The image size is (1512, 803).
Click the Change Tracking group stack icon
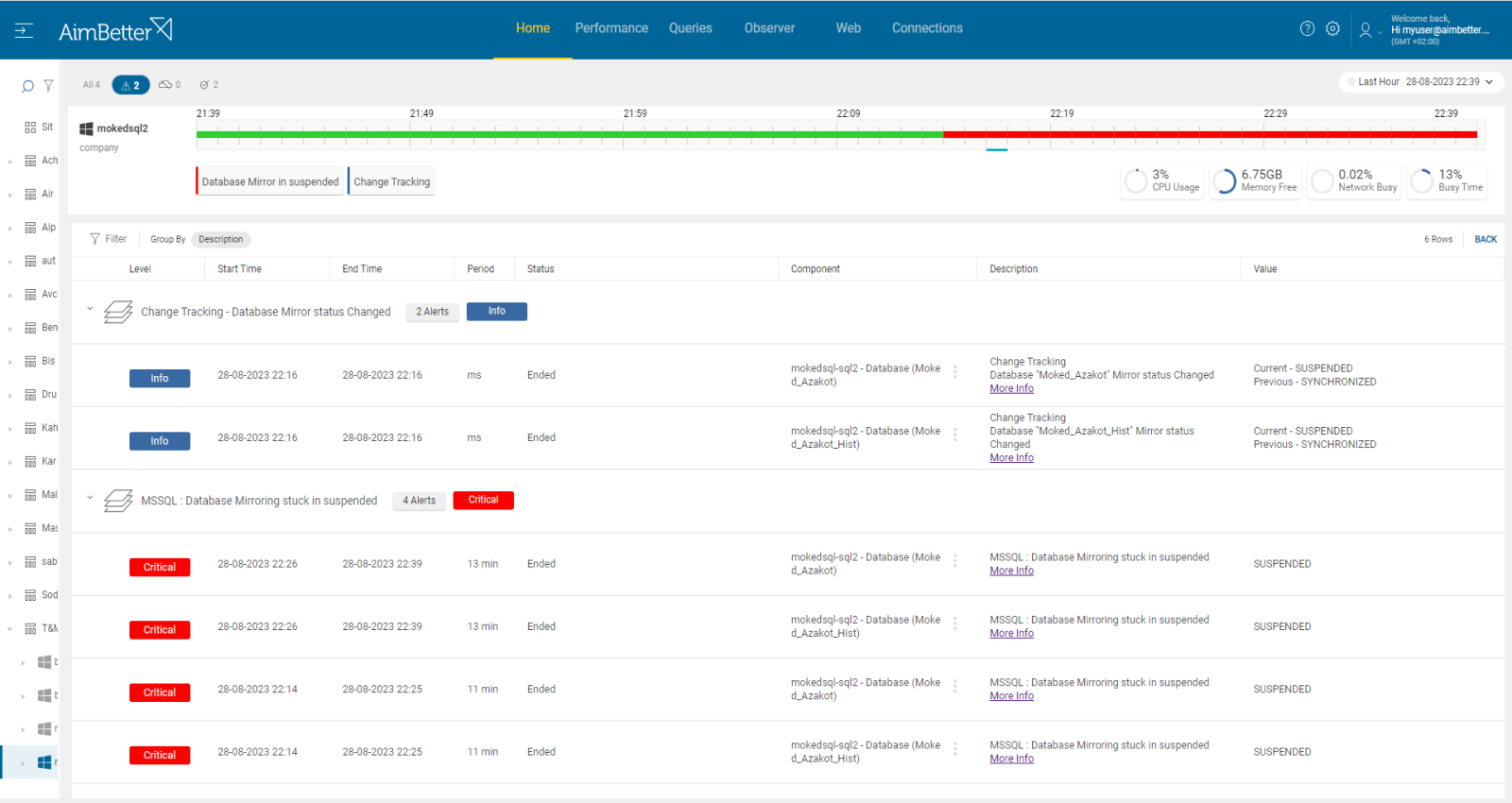pos(118,312)
